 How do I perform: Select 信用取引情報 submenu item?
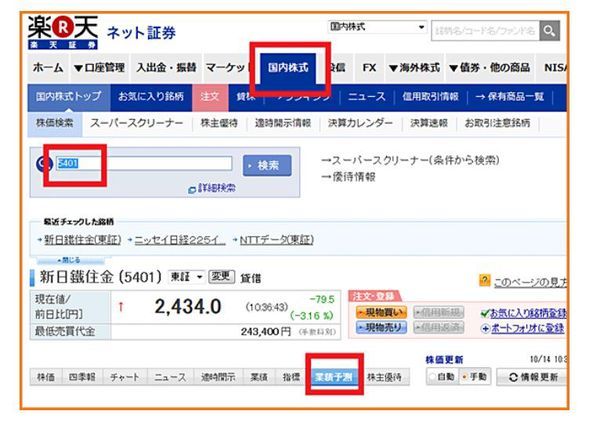430,96
